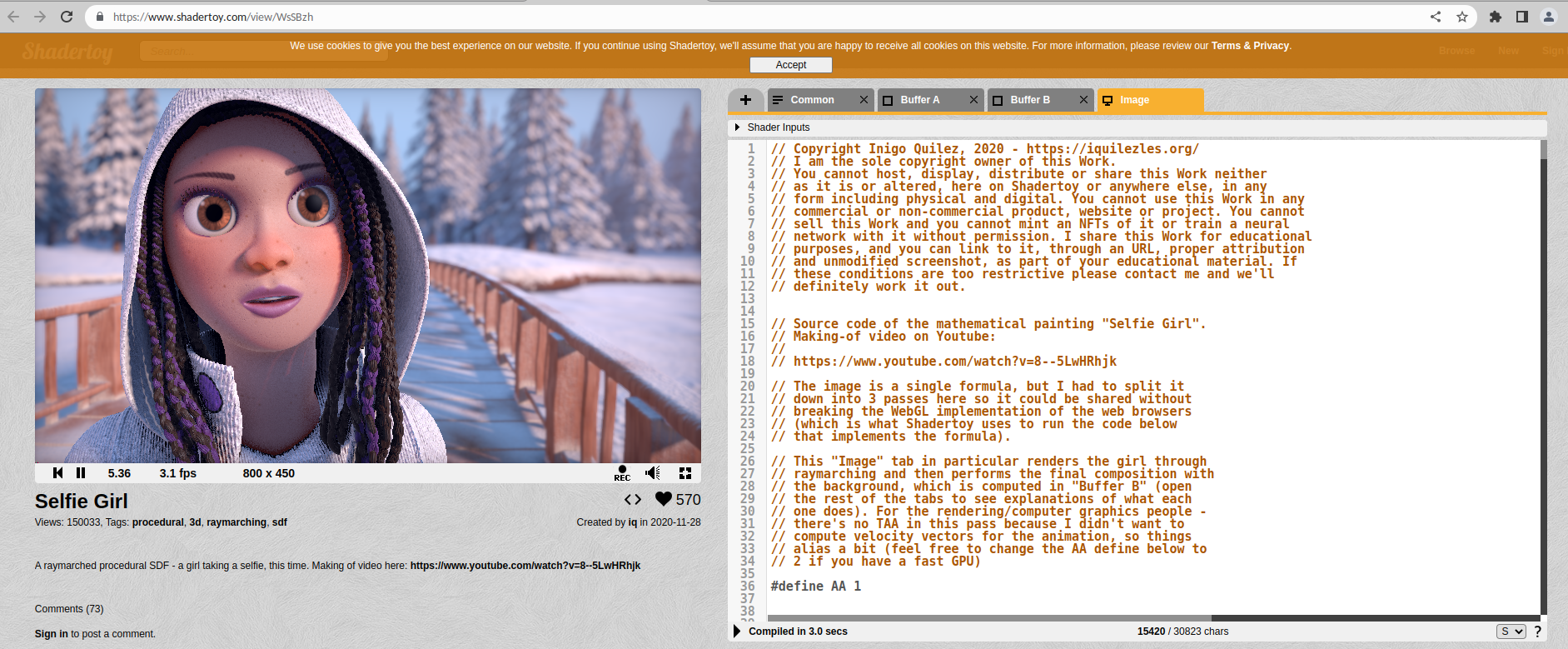Click the Selfie Girl title
This screenshot has width=1568, height=649.
point(82,501)
